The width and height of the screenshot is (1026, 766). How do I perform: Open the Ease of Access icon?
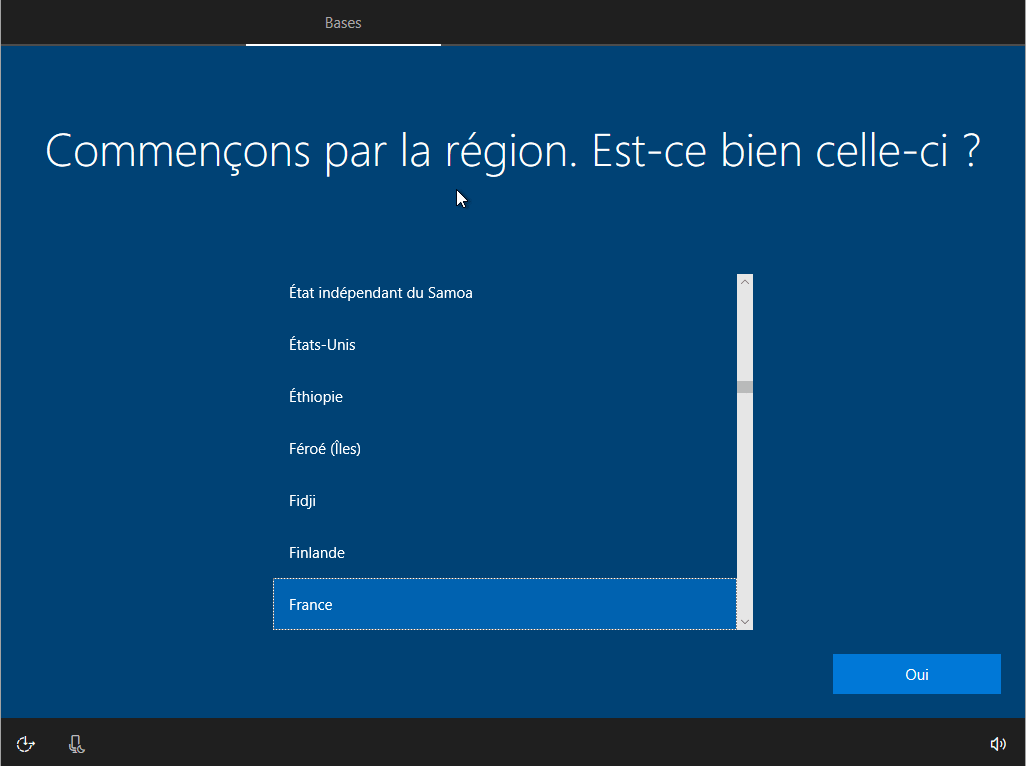24,744
